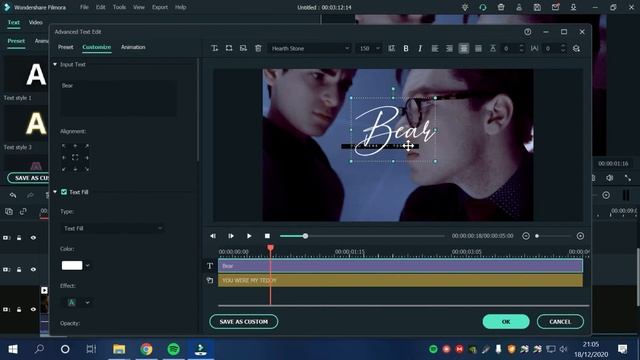Toggle Italic text formatting

(420, 49)
